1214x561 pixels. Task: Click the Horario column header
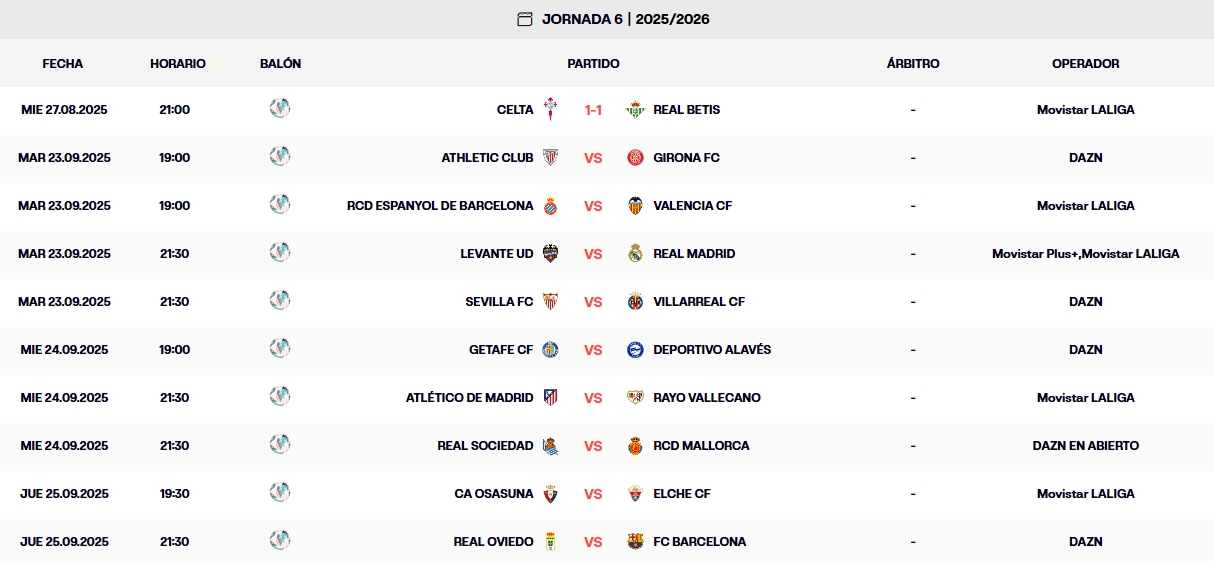click(178, 63)
